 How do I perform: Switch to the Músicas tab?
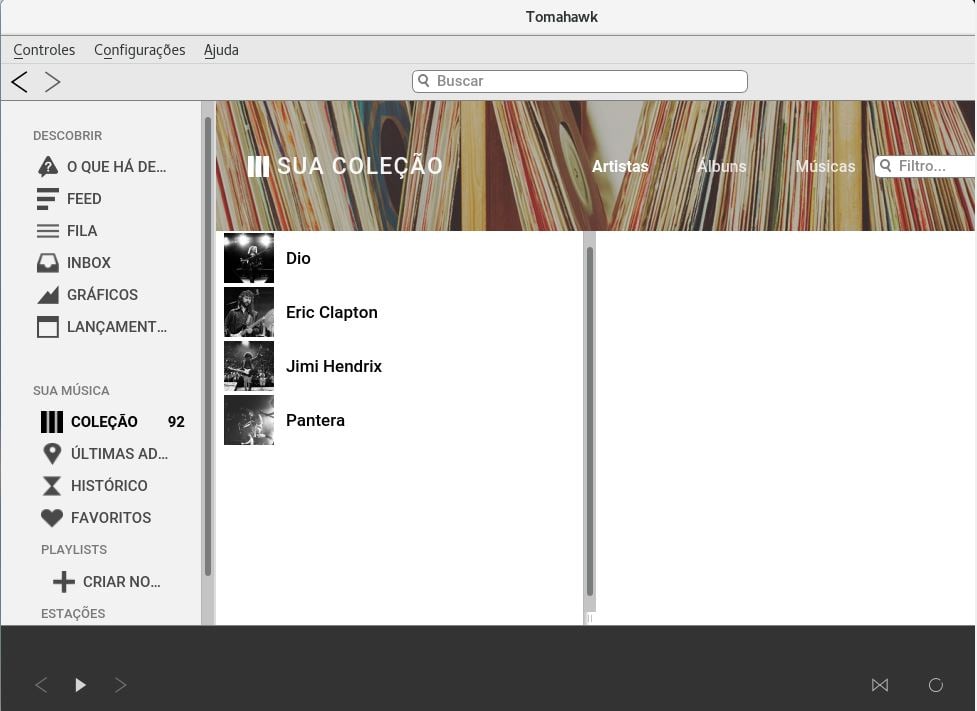point(824,167)
